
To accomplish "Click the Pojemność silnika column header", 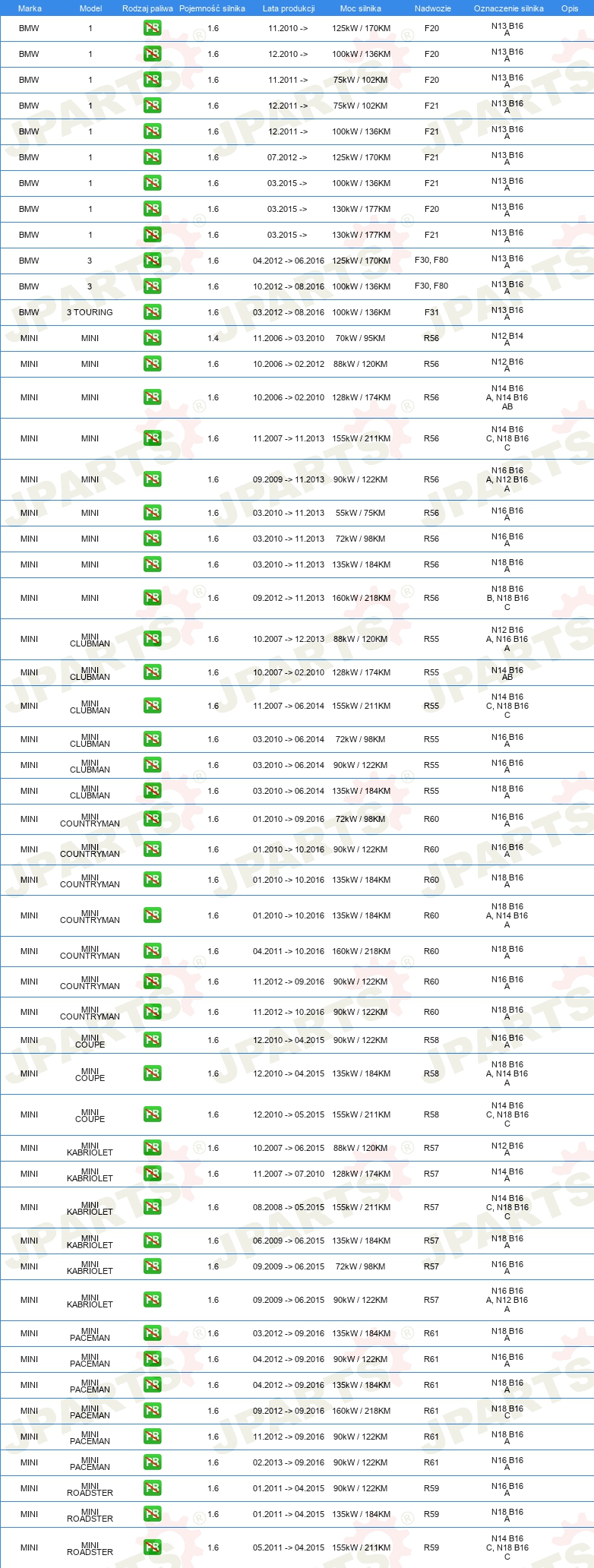I will coord(212,8).
